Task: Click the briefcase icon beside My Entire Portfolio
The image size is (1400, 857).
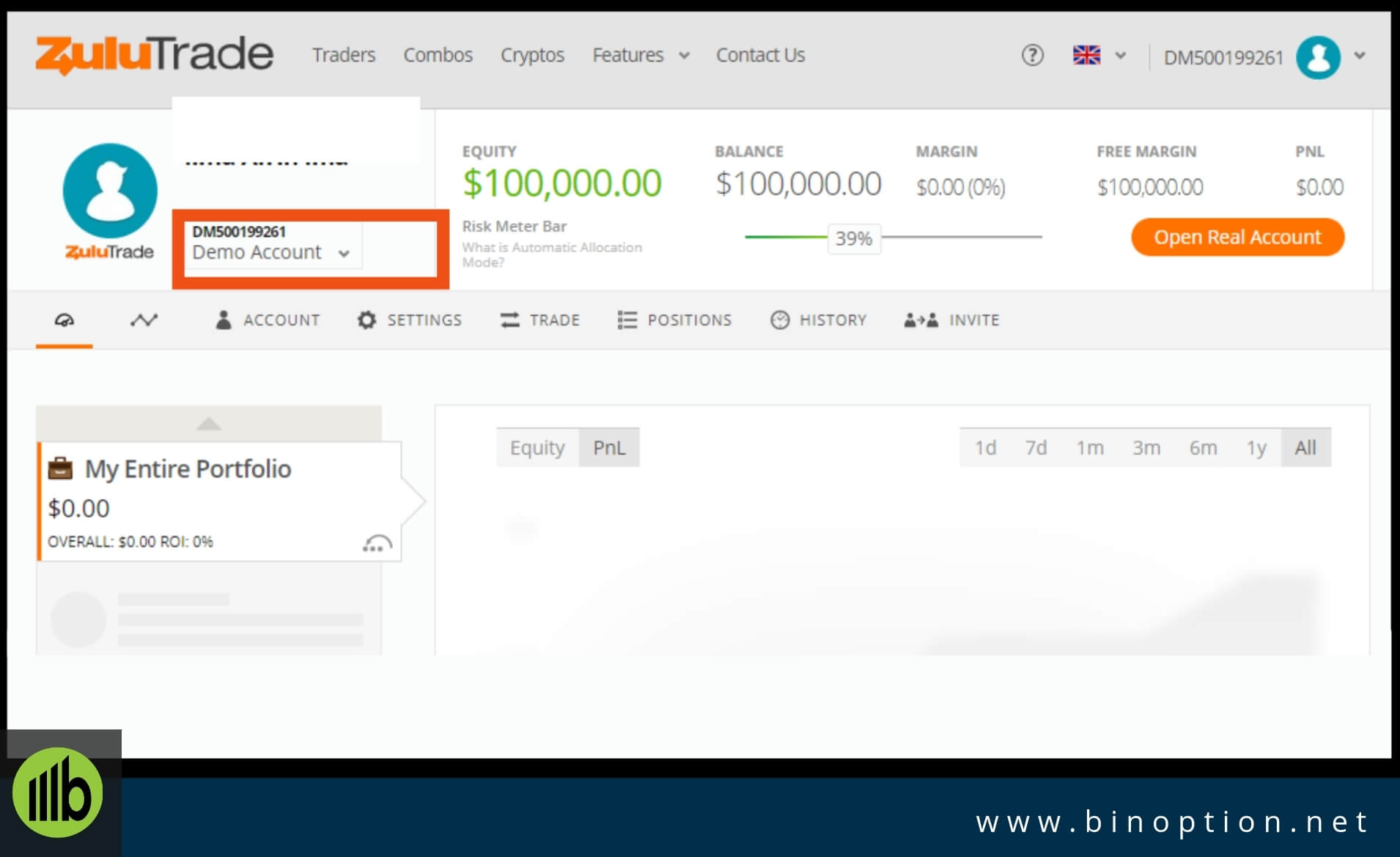Action: pyautogui.click(x=60, y=468)
